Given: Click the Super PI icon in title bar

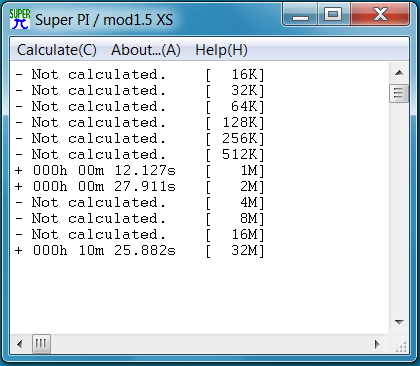Looking at the screenshot, I should 20,19.
